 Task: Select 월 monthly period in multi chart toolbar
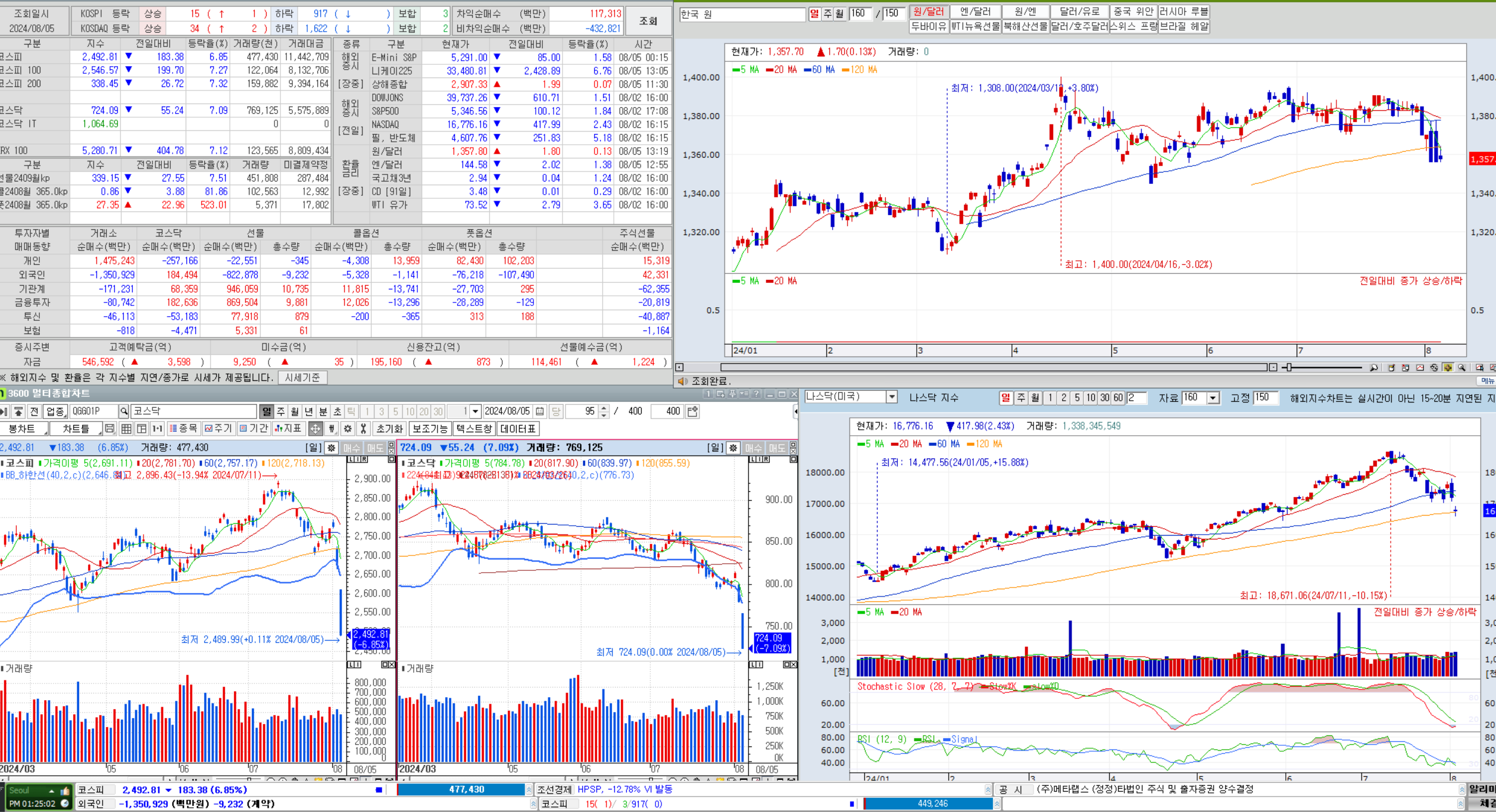tap(295, 411)
